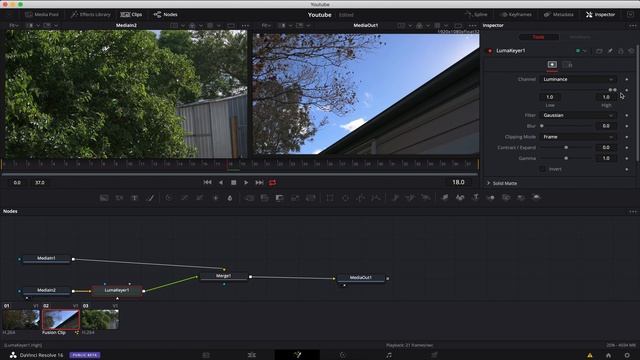The width and height of the screenshot is (640, 360).
Task: Switch to the Modifiers tab in Inspector
Action: point(580,37)
